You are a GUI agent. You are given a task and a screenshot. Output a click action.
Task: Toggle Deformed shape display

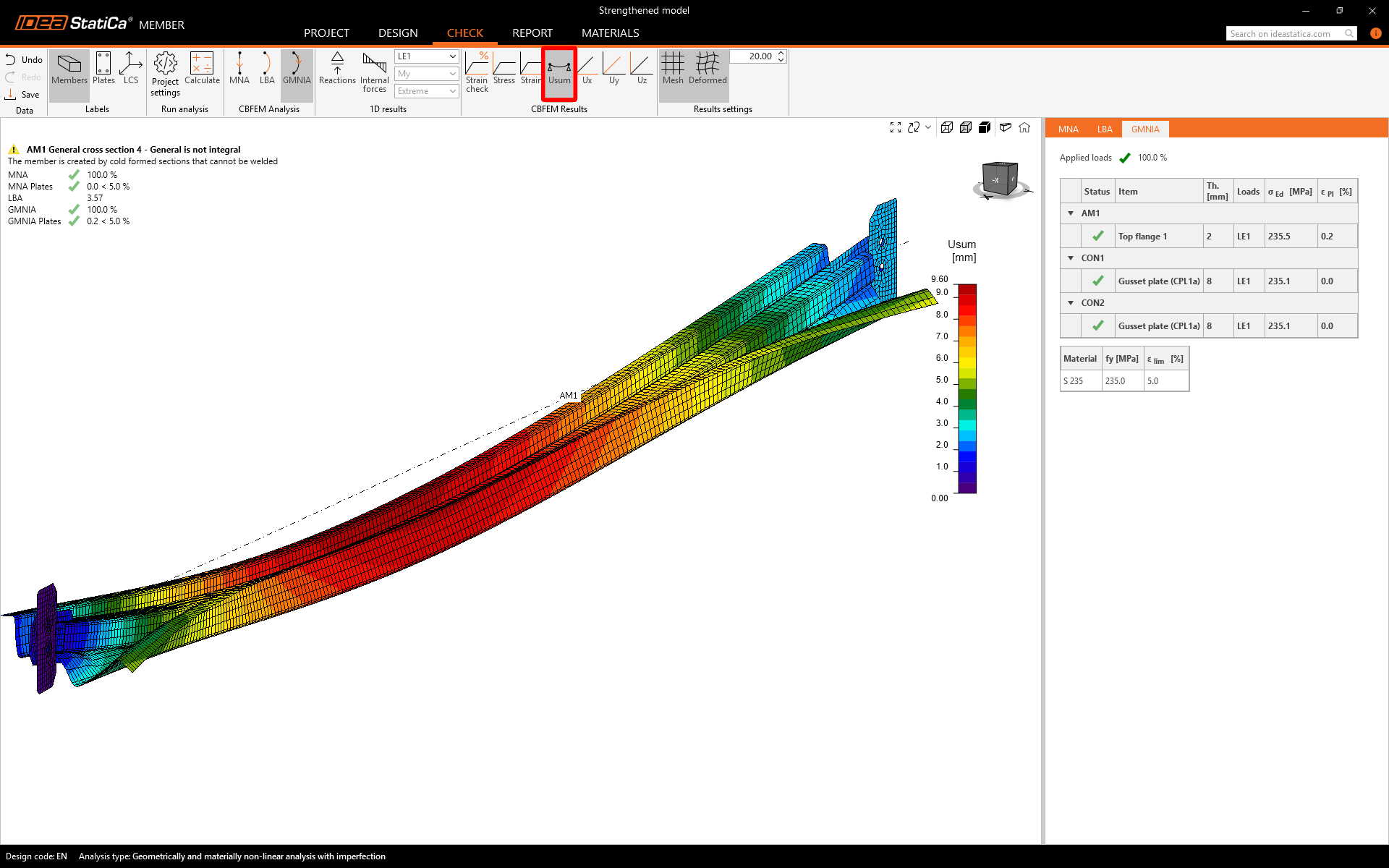[708, 68]
